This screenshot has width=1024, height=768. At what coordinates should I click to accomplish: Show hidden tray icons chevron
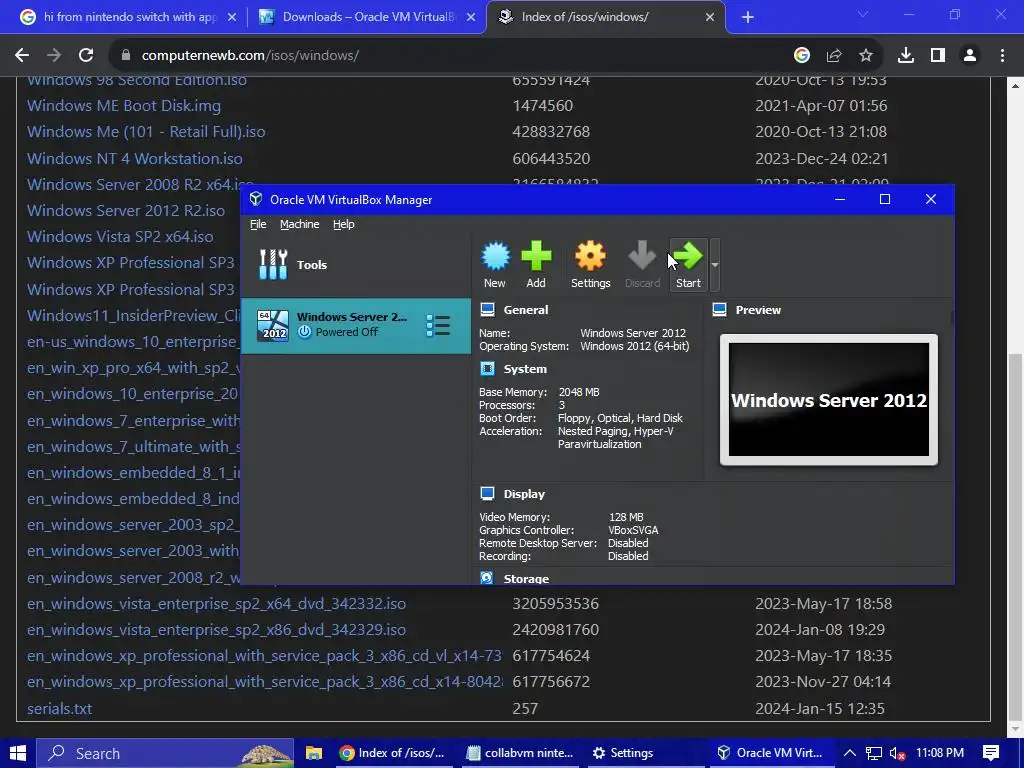[x=850, y=753]
